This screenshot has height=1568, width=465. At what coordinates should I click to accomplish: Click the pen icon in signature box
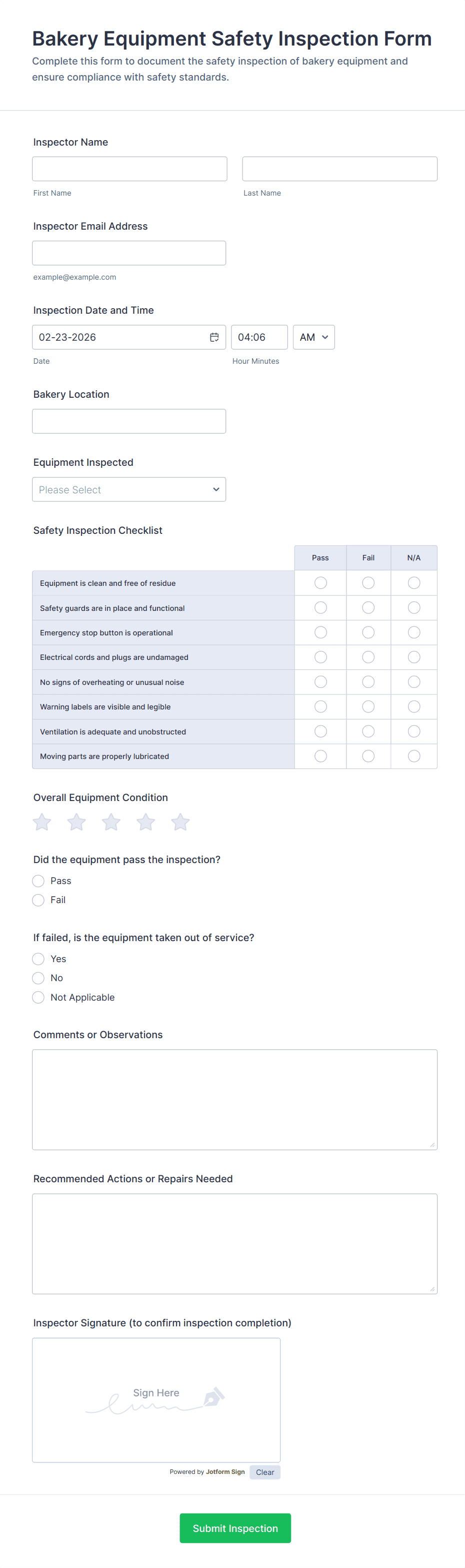[213, 1396]
